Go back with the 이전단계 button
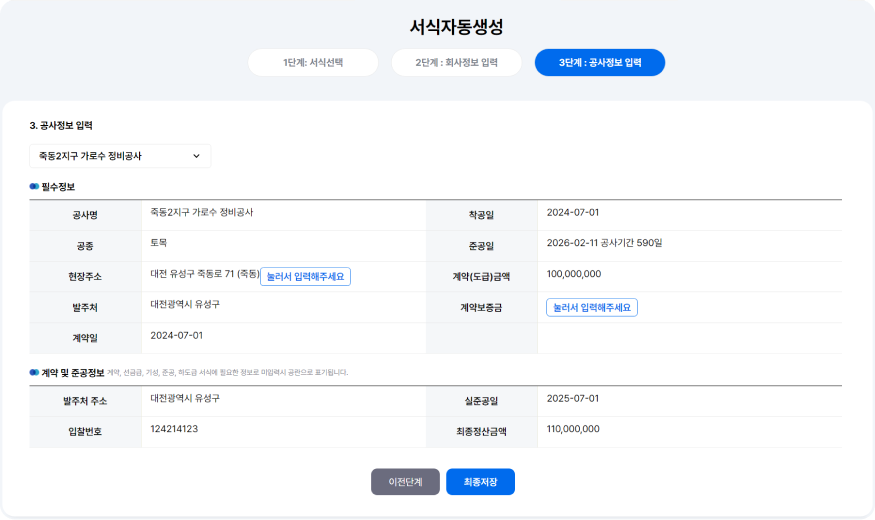 pyautogui.click(x=405, y=482)
